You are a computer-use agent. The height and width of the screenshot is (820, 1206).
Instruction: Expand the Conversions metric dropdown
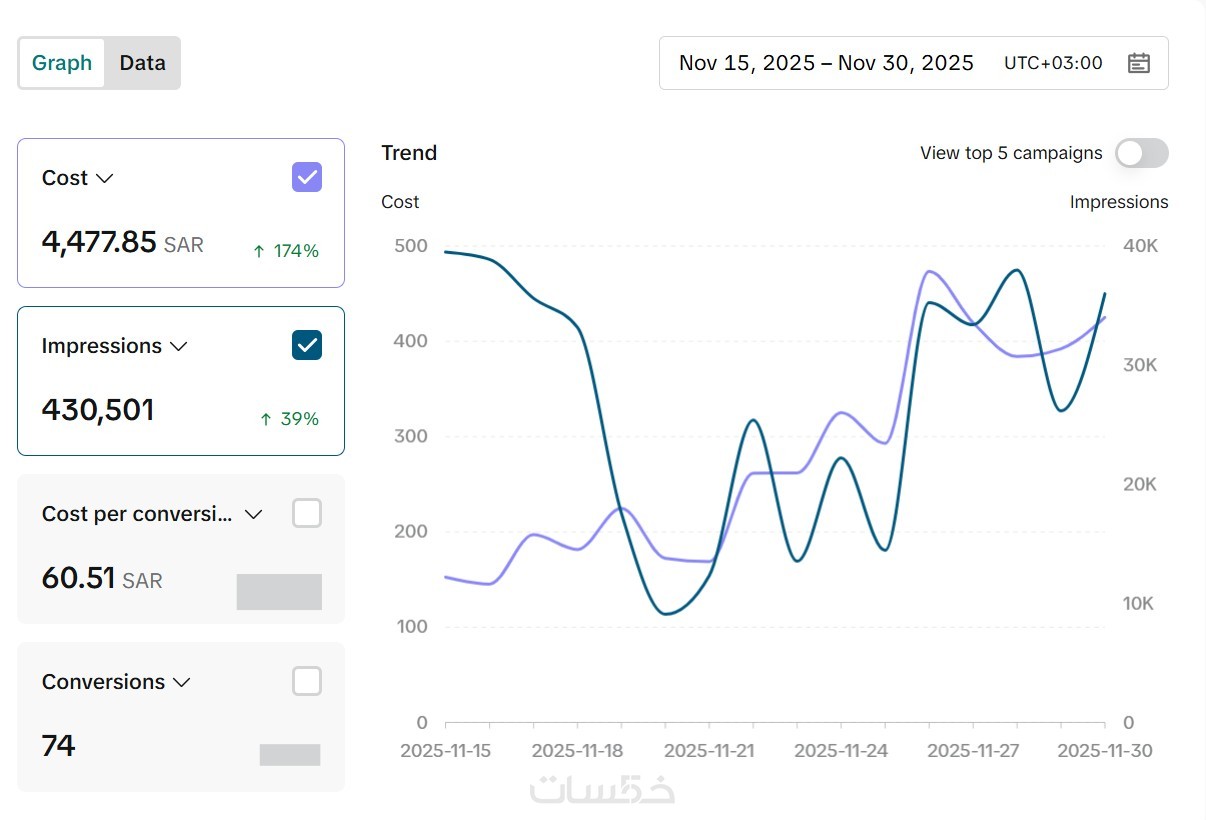pos(182,682)
